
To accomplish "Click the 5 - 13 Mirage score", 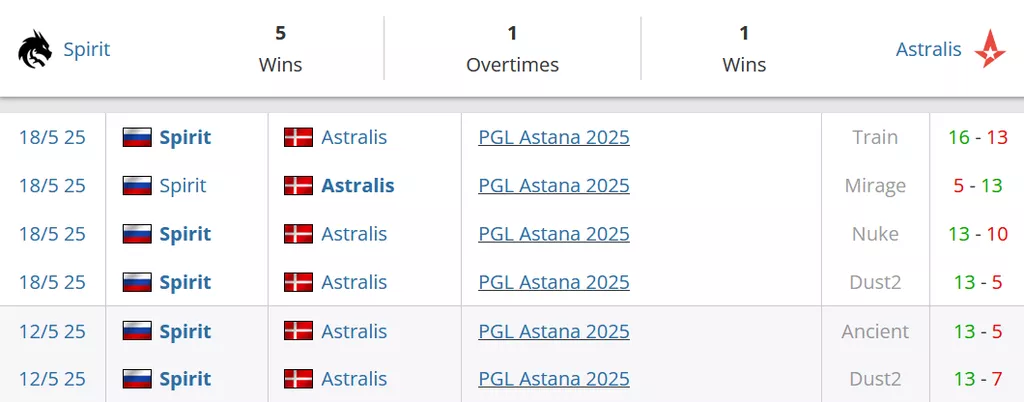I will coord(977,186).
